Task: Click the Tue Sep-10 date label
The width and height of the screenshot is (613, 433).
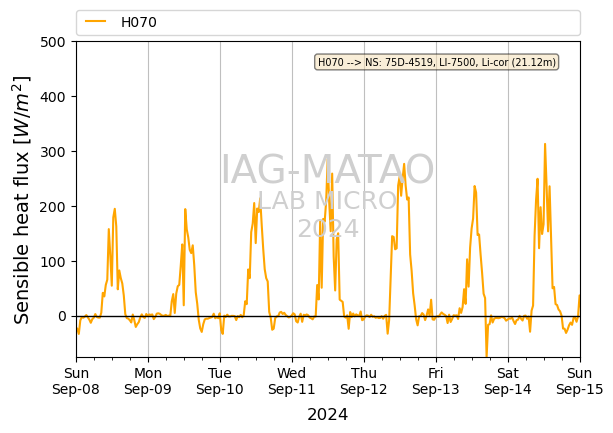Action: tap(220, 381)
